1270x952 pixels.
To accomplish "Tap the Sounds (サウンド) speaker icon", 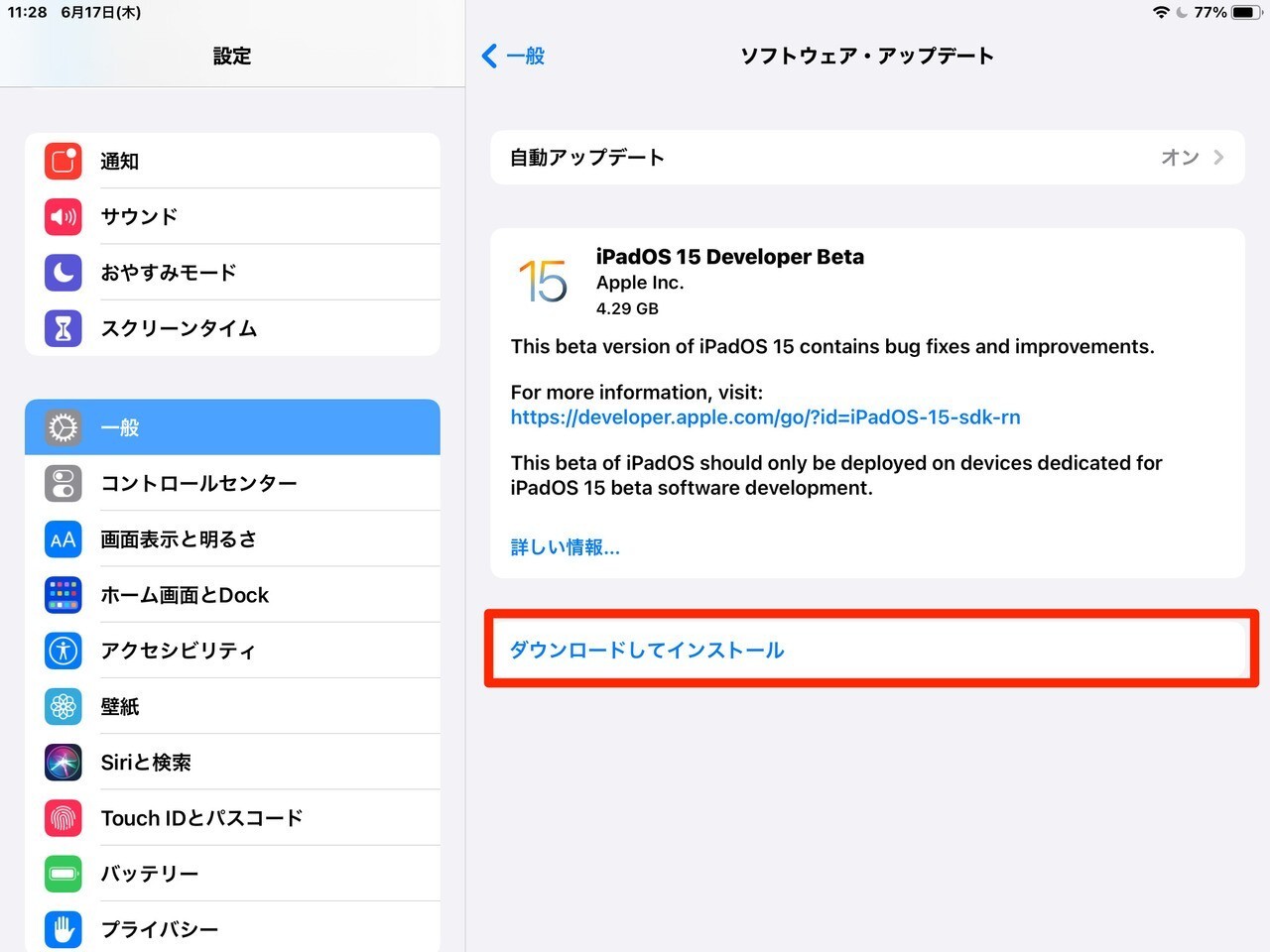I will (x=63, y=216).
